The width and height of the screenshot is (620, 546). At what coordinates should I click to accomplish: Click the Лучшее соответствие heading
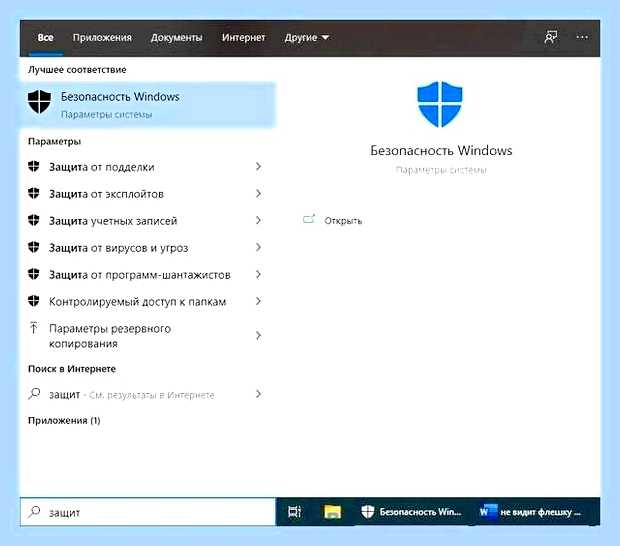[x=77, y=70]
